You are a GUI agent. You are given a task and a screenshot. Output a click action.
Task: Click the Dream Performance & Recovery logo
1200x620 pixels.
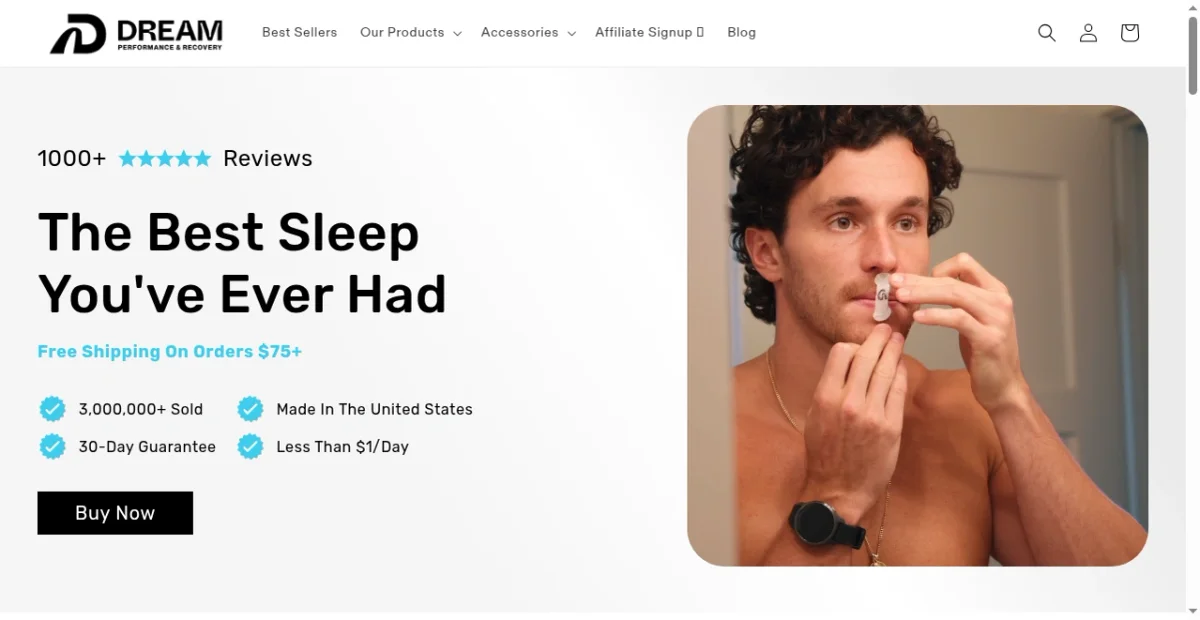point(136,34)
